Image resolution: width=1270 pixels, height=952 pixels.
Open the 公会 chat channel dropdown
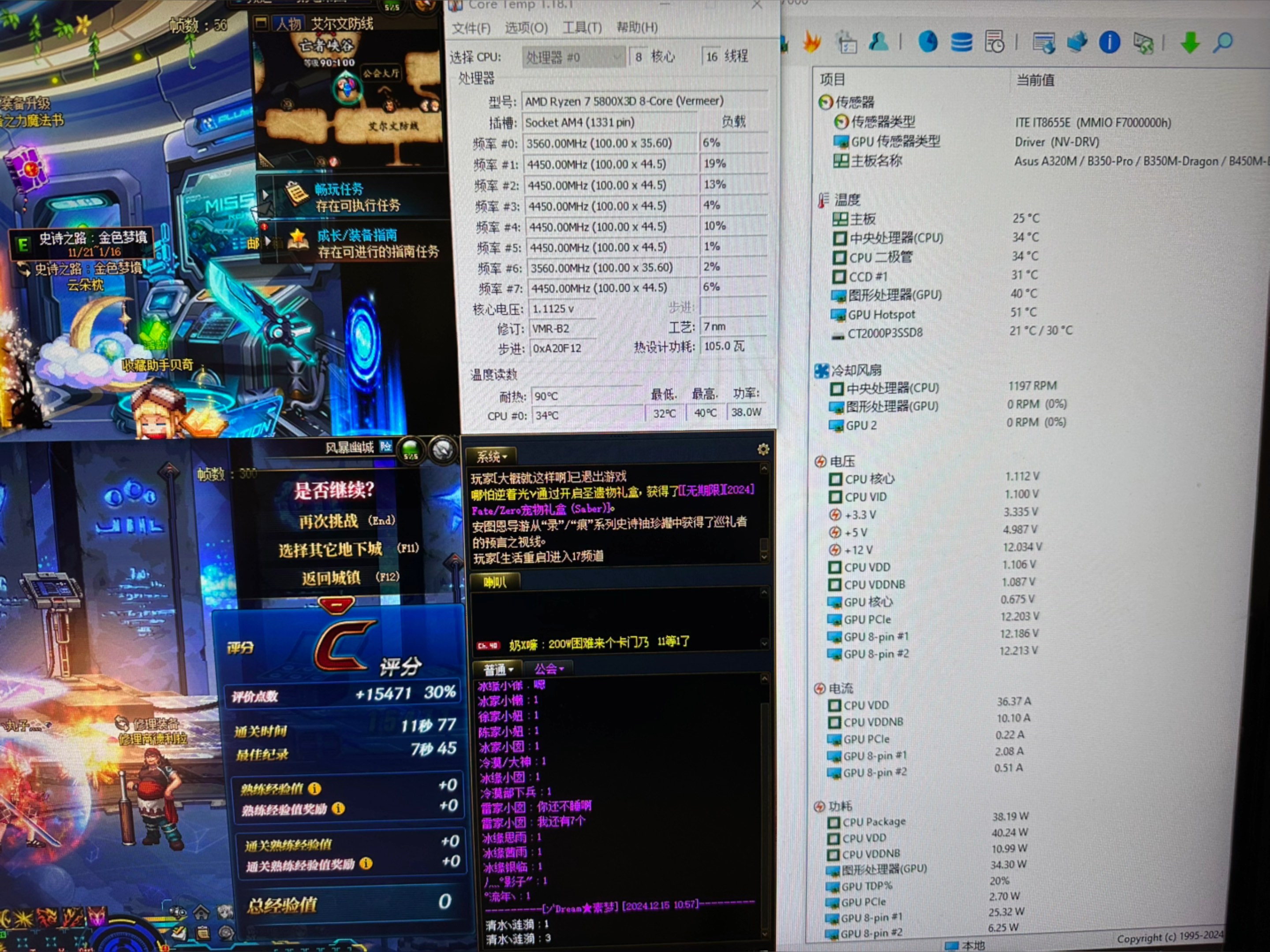tap(549, 669)
